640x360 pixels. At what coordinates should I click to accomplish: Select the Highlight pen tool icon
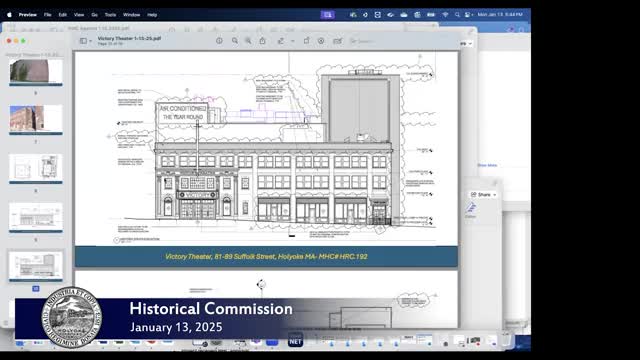[281, 41]
